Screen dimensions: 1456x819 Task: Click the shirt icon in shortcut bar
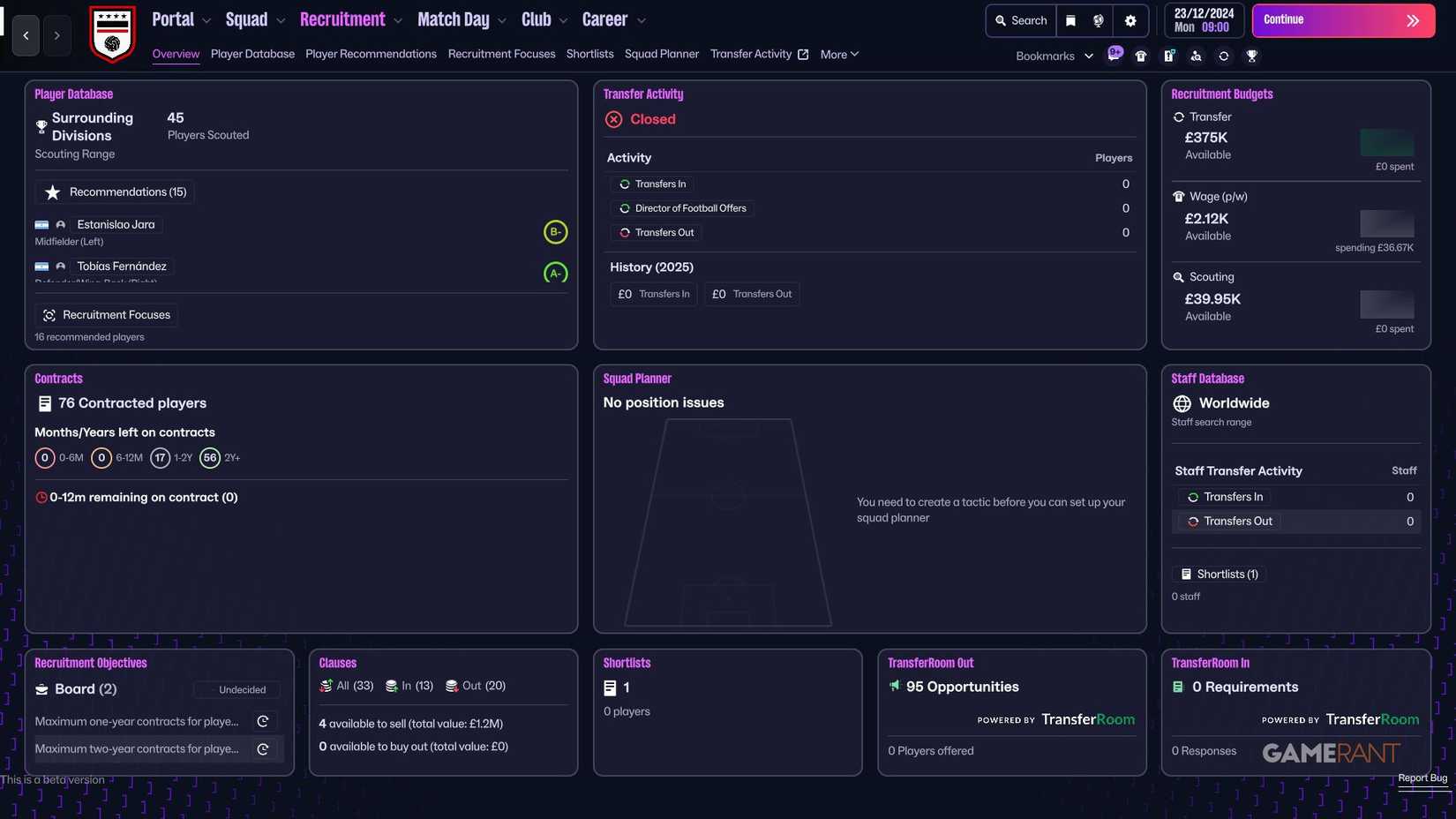pyautogui.click(x=1141, y=56)
